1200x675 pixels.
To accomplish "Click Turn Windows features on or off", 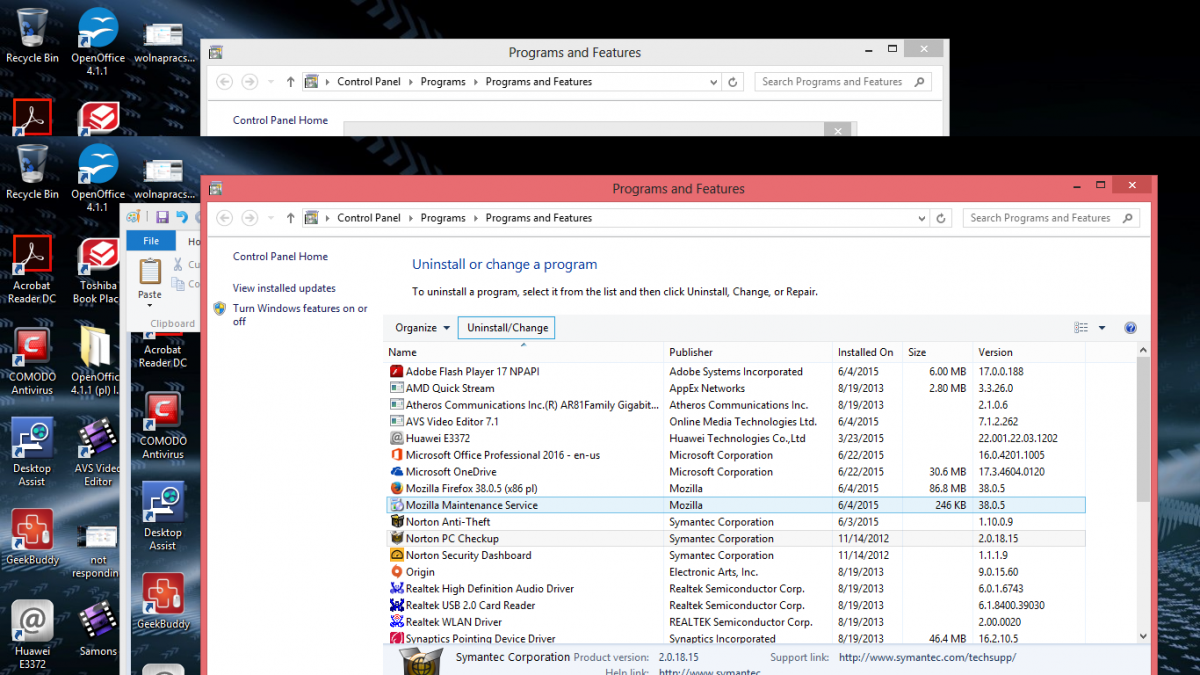I will click(300, 315).
